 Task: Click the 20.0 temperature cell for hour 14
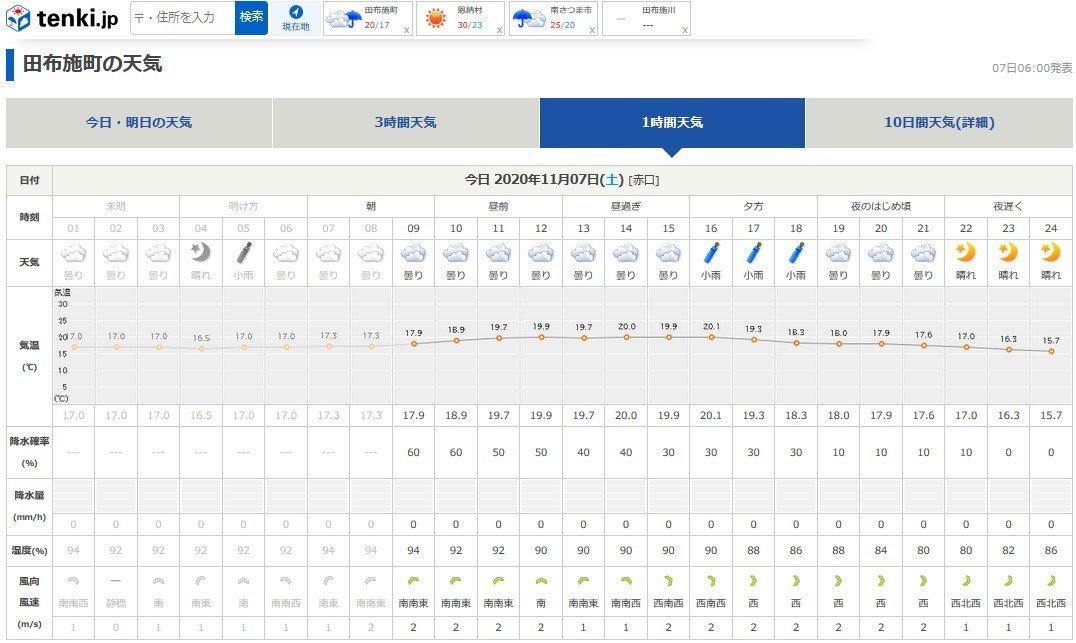(x=626, y=416)
